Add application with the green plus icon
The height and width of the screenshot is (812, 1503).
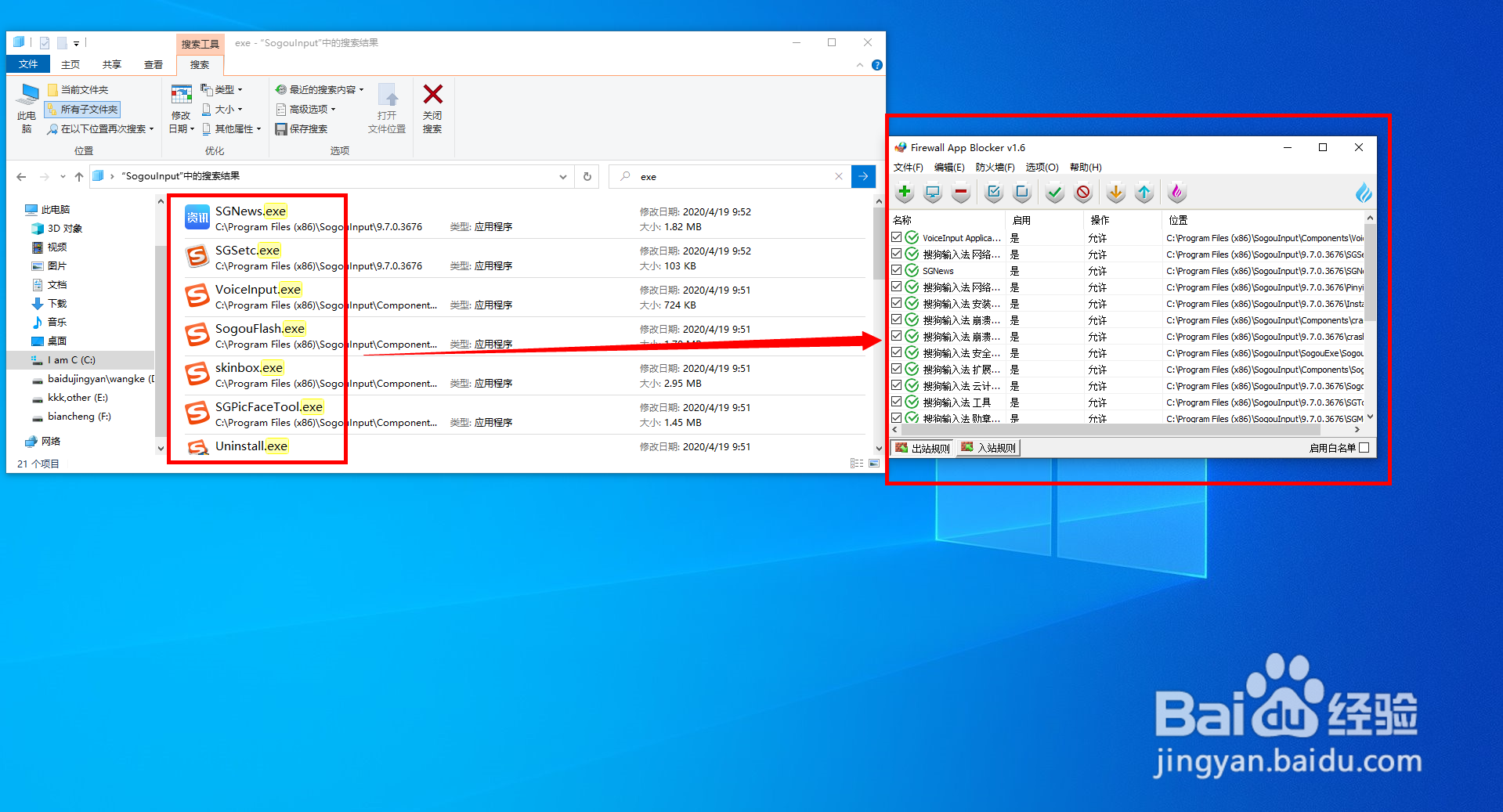point(905,192)
